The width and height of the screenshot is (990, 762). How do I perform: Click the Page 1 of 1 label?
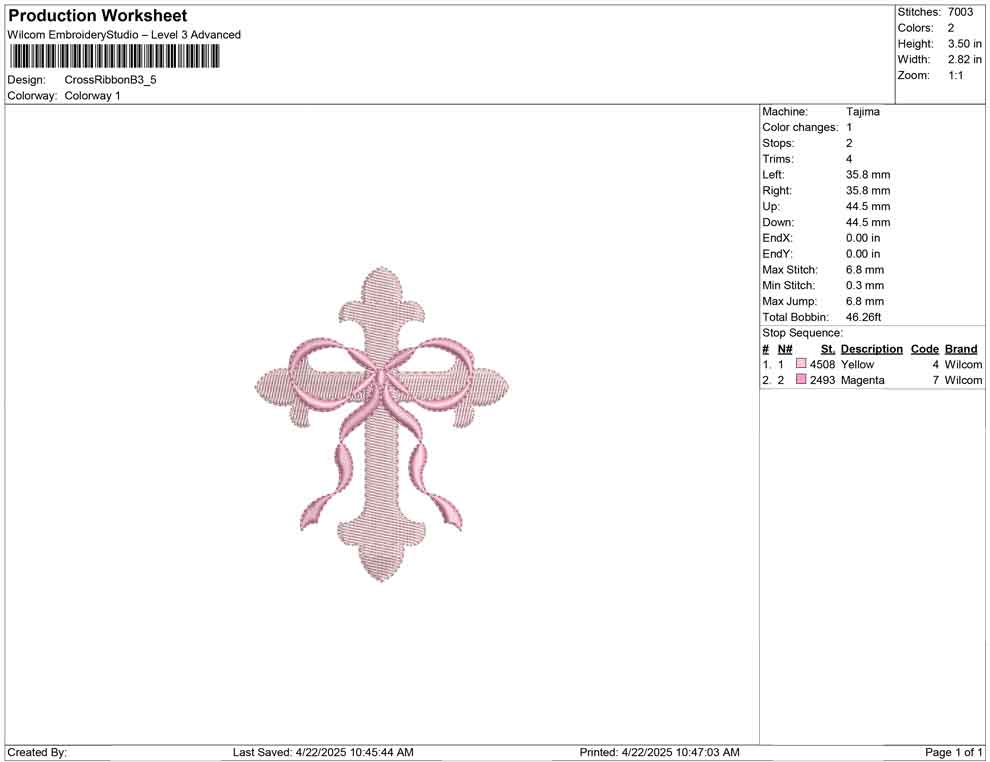pos(952,752)
